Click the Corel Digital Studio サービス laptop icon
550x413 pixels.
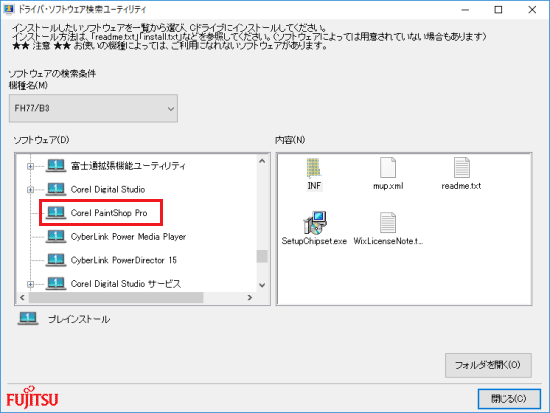56,283
